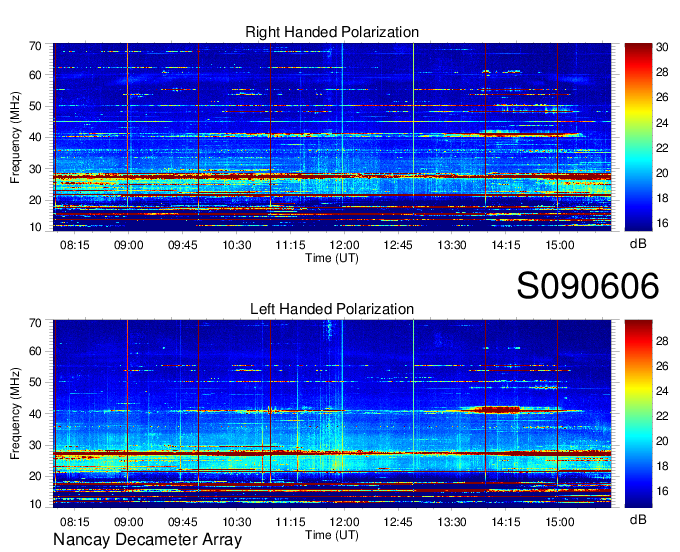Click the "Right Handed Polarization" plot title
The width and height of the screenshot is (680, 552).
pyautogui.click(x=332, y=32)
